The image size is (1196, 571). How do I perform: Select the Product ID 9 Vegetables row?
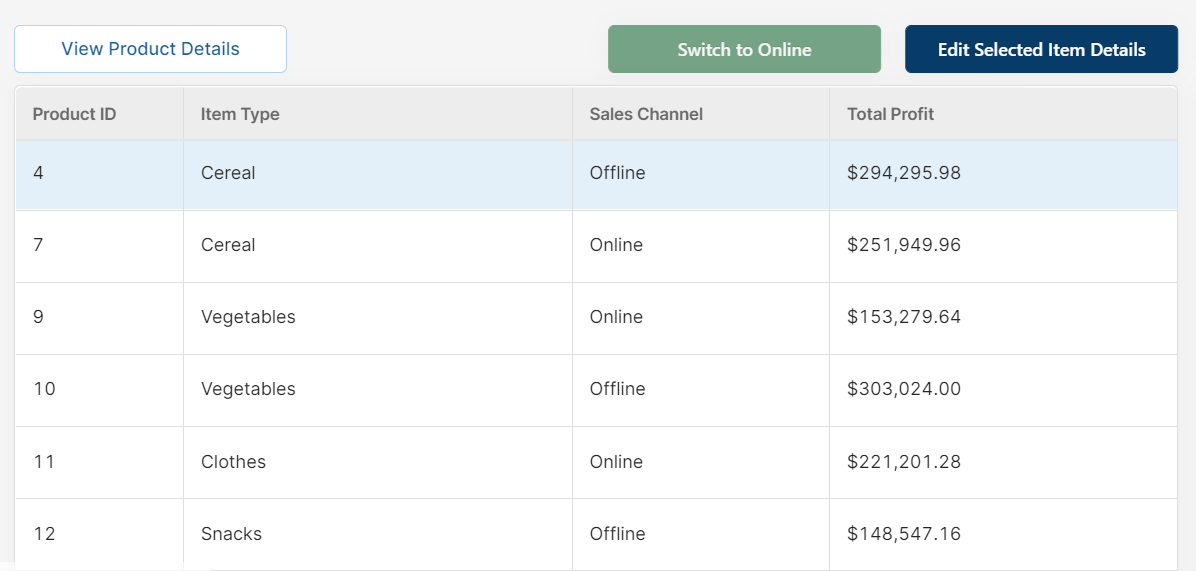(x=596, y=318)
